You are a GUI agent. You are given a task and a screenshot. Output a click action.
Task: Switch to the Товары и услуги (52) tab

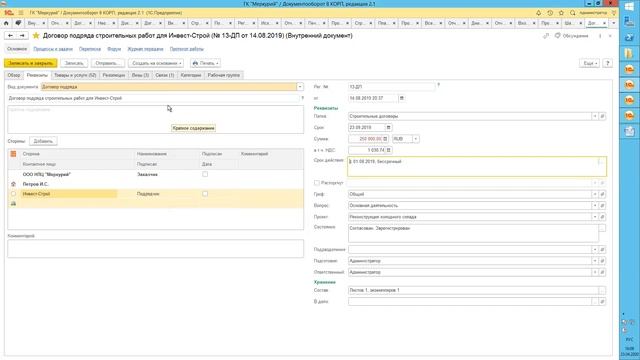pos(75,75)
